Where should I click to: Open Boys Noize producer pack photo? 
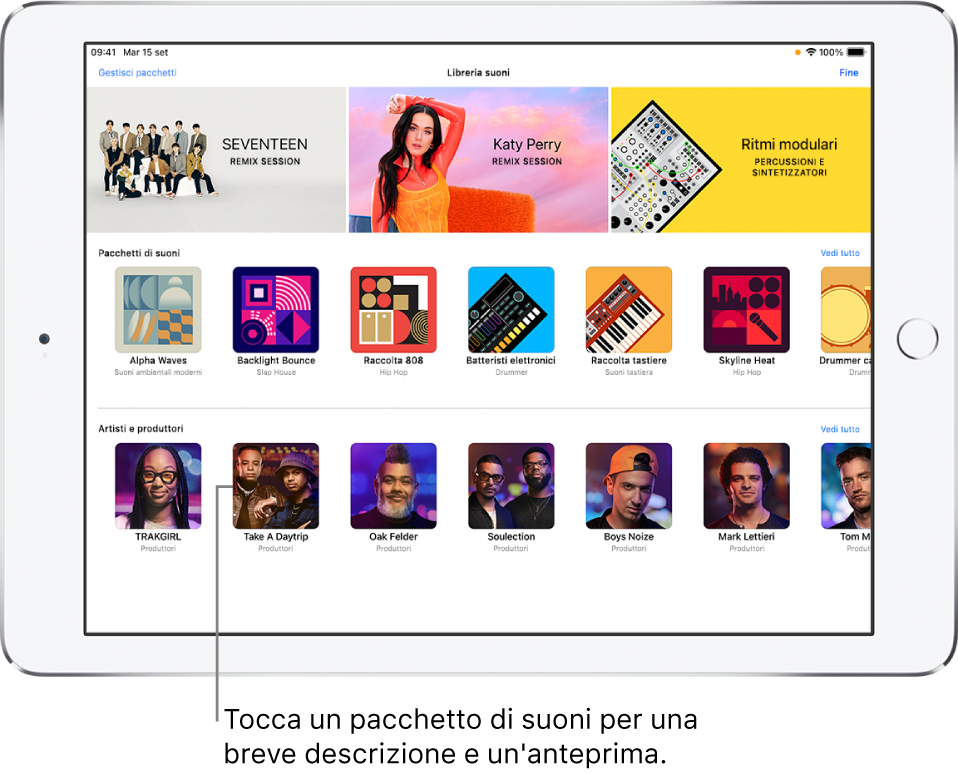pos(629,486)
